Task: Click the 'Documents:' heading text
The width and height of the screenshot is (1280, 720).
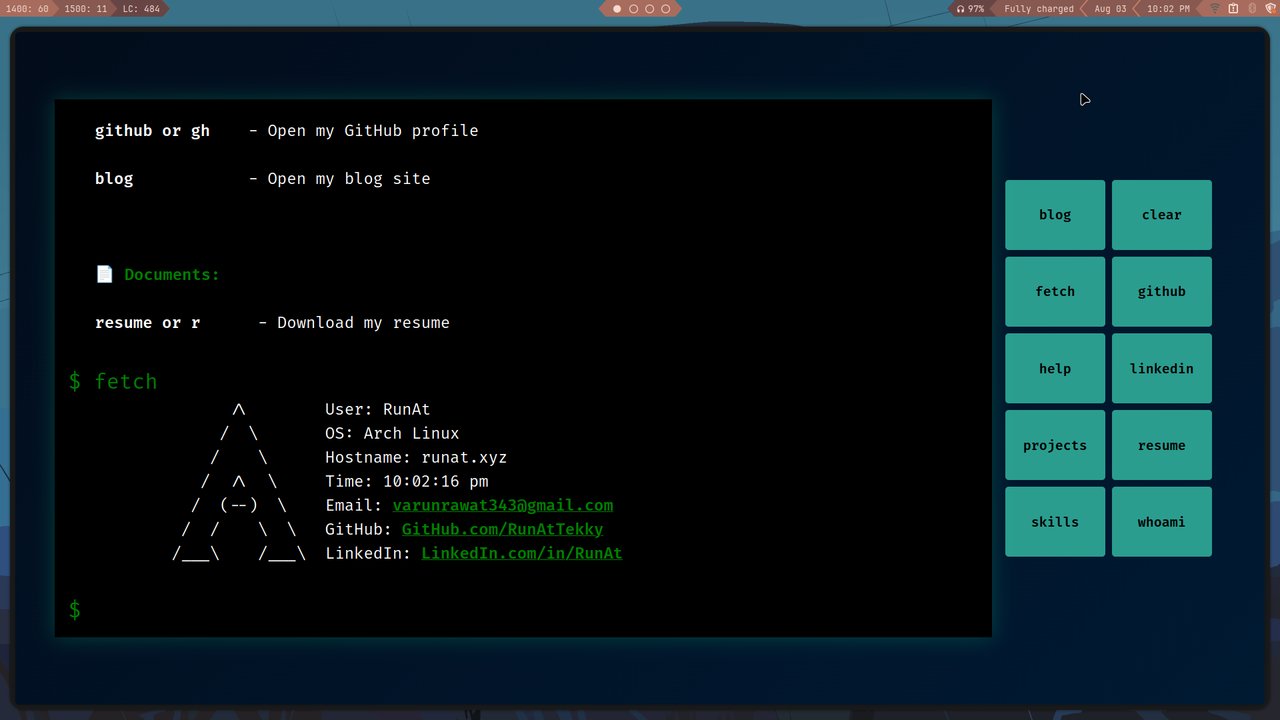Action: 172,275
